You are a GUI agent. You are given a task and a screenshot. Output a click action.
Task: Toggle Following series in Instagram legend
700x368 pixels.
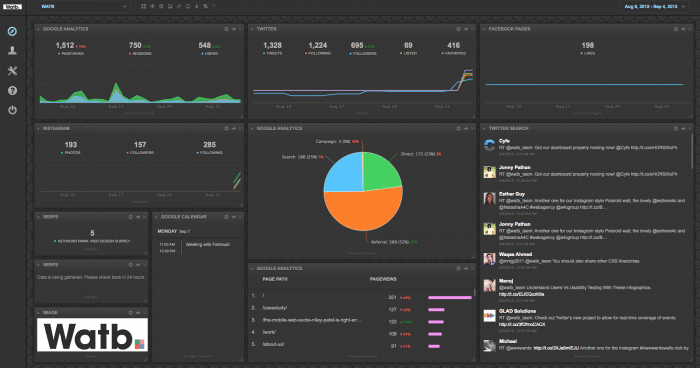coord(209,153)
